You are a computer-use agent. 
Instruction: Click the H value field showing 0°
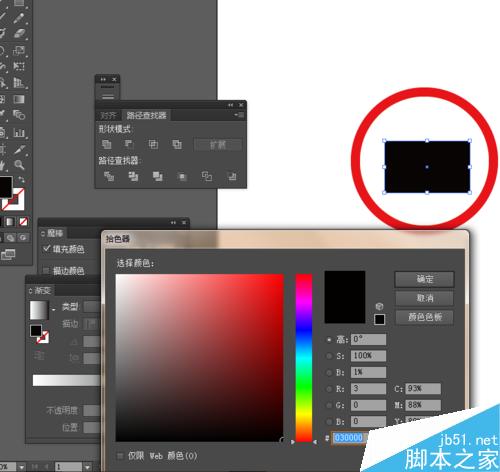368,339
